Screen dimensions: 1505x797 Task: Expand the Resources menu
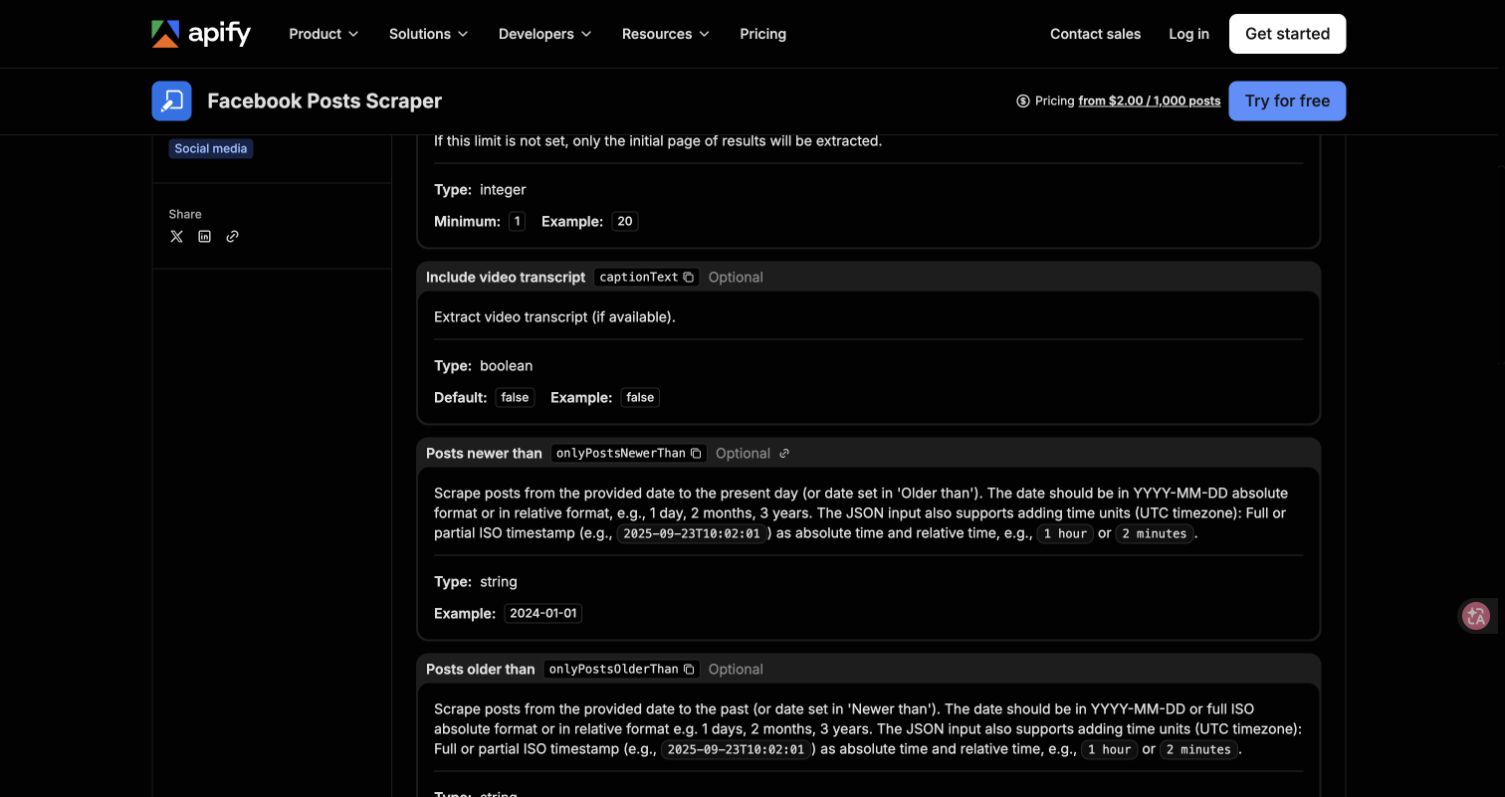coord(666,34)
